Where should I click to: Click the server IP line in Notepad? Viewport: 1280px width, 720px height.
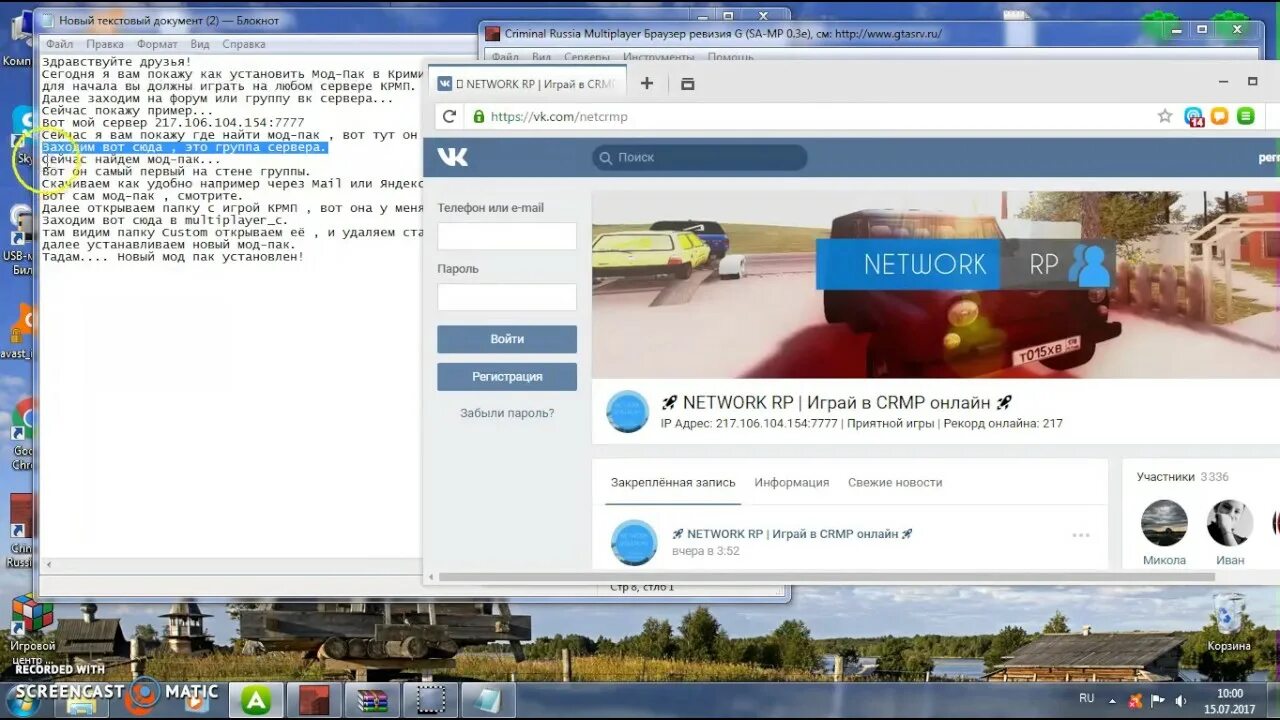coord(173,122)
